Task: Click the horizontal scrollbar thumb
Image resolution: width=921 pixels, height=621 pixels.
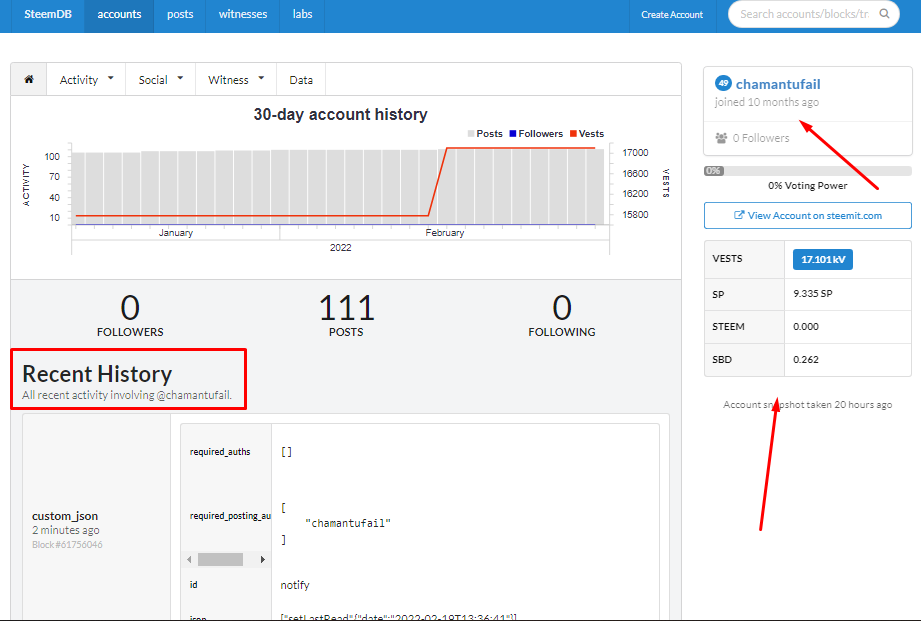Action: 220,559
